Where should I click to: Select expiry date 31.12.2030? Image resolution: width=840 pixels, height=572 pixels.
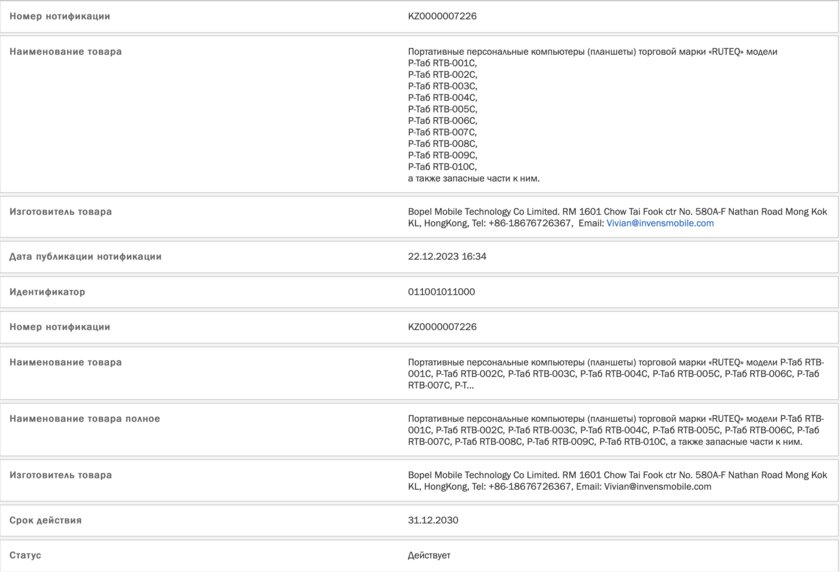point(433,520)
